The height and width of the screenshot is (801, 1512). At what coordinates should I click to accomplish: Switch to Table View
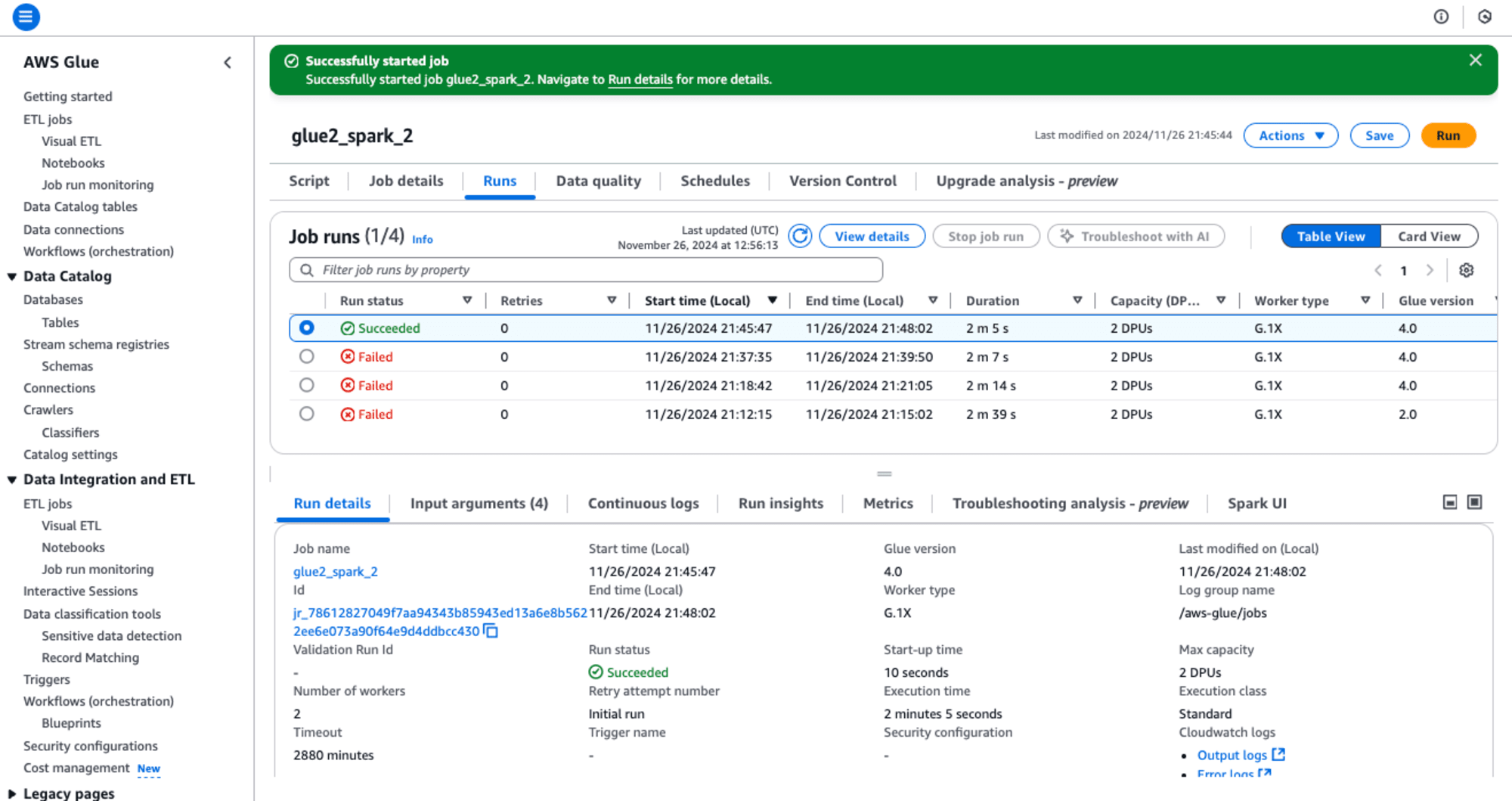1331,236
